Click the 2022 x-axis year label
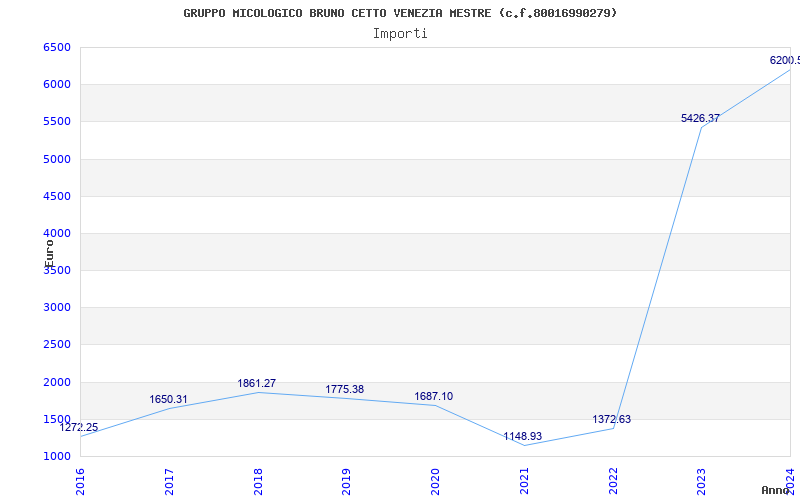The height and width of the screenshot is (500, 800). (x=613, y=482)
